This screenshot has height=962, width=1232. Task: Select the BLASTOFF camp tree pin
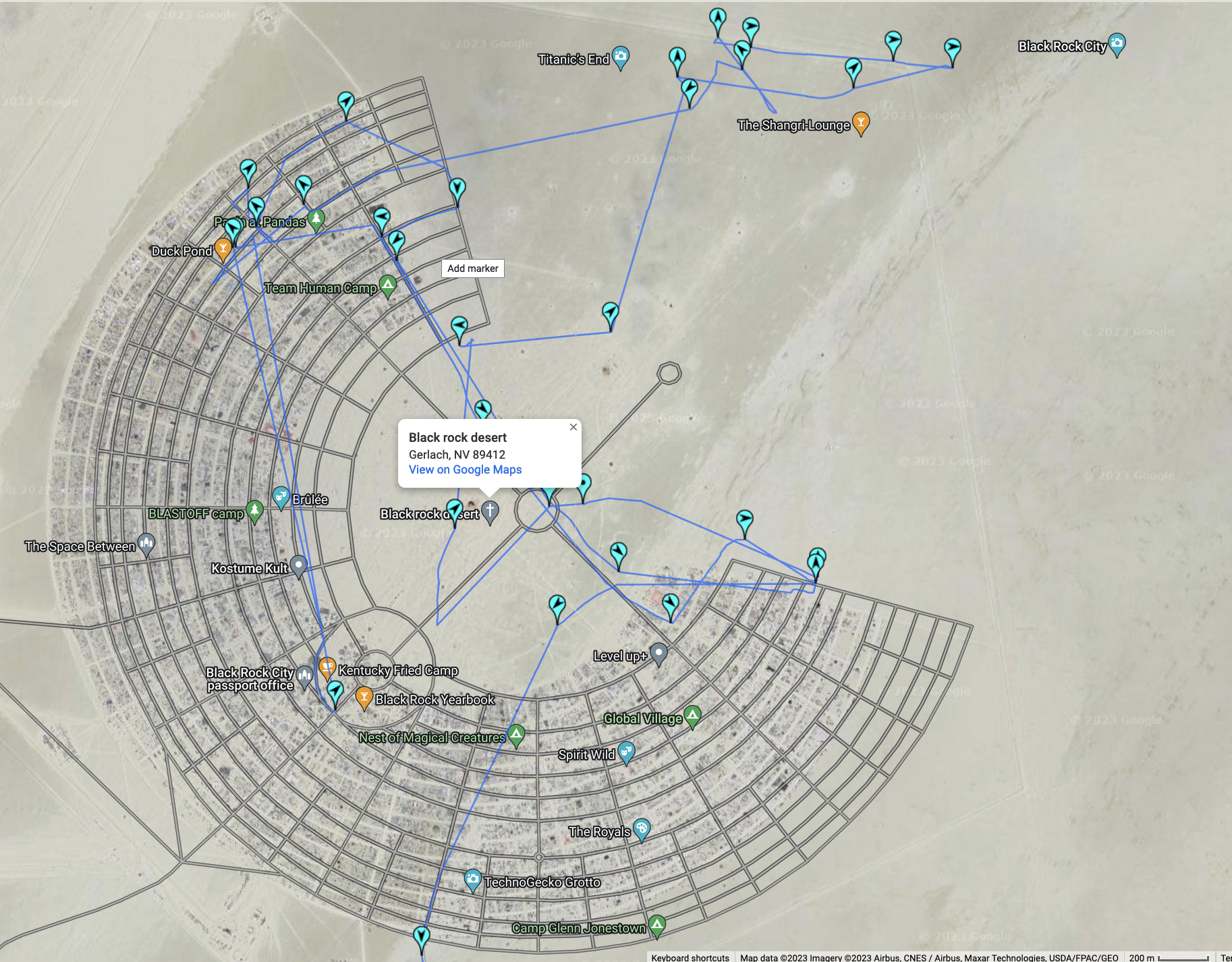(254, 511)
